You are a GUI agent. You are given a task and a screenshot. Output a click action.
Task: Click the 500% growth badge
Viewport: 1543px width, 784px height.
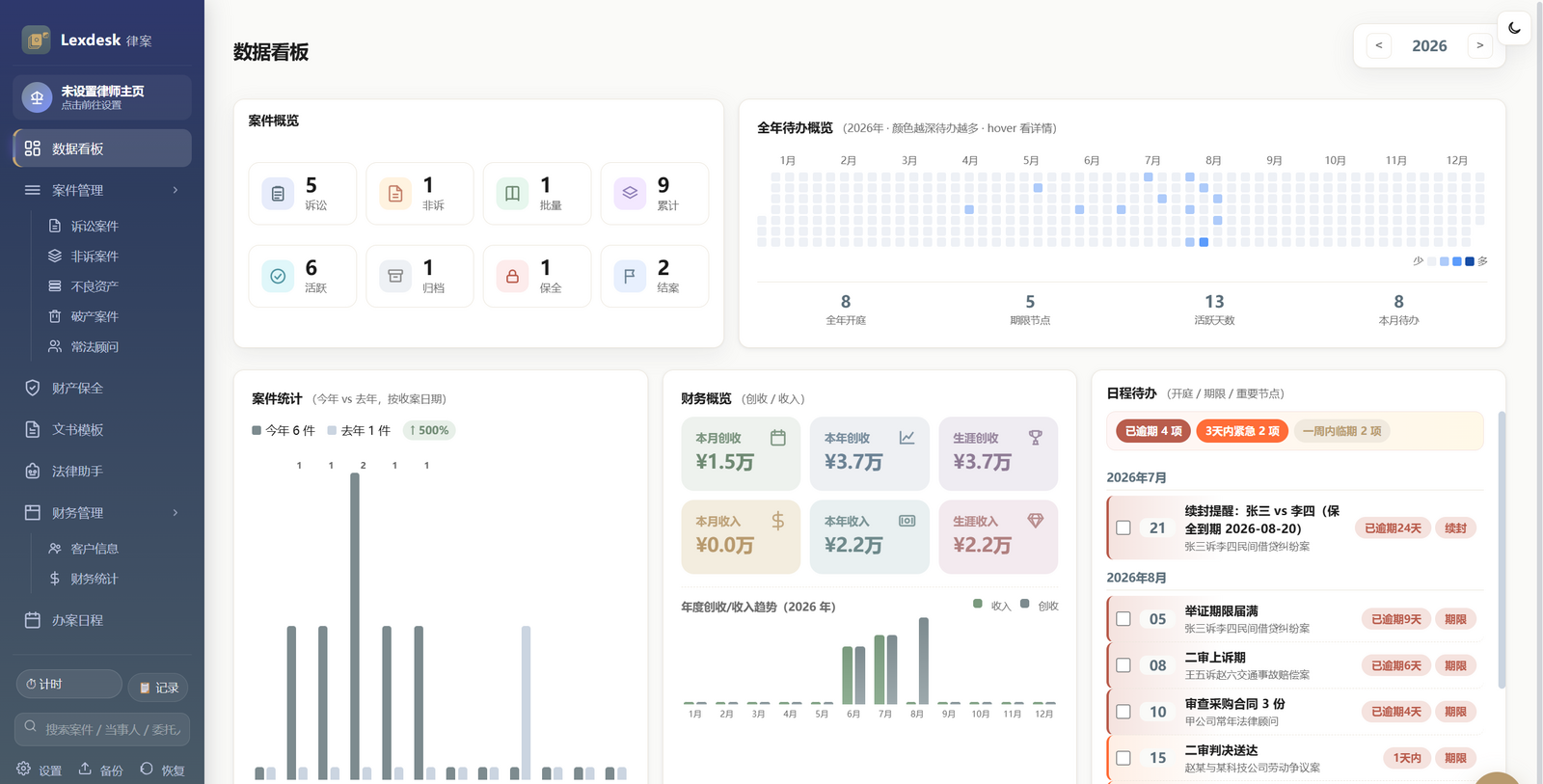(x=428, y=430)
